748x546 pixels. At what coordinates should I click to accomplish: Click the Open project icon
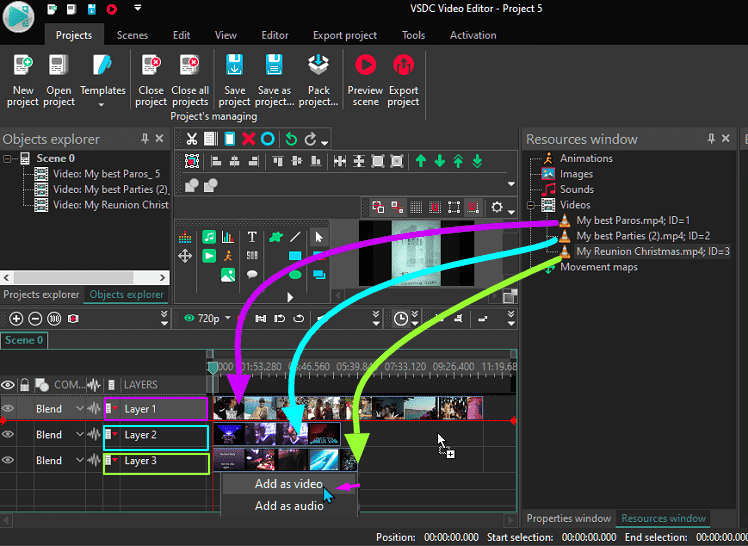[x=59, y=66]
